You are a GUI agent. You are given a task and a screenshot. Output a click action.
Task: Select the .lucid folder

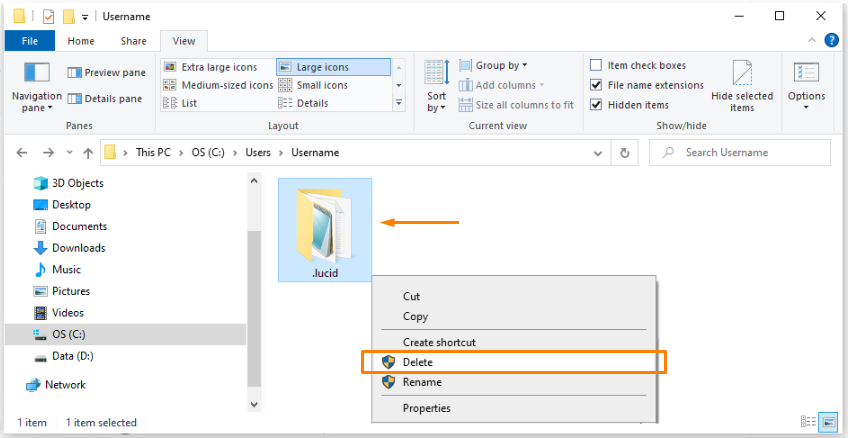[x=325, y=230]
